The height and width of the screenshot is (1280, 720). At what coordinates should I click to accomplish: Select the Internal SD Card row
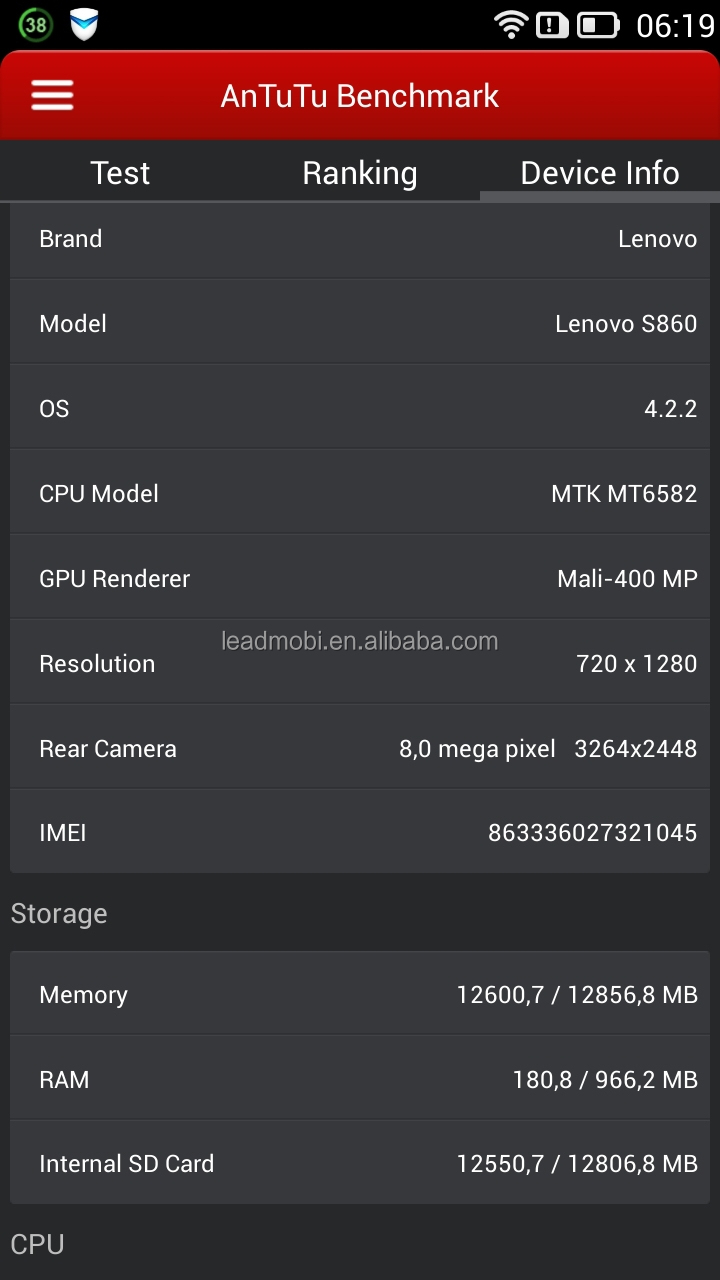(x=360, y=1163)
